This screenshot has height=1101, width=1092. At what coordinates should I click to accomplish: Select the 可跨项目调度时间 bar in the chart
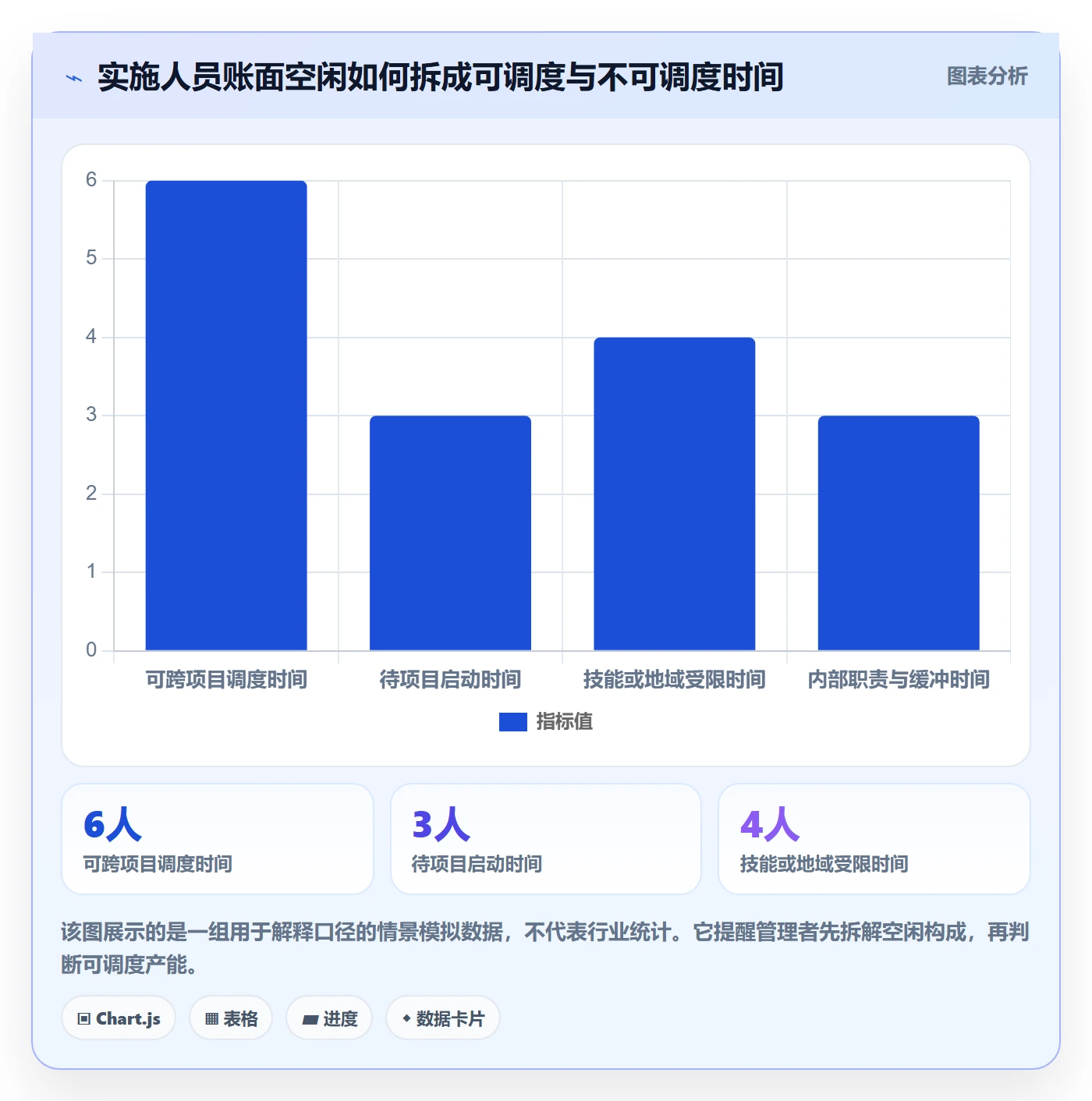(x=226, y=415)
